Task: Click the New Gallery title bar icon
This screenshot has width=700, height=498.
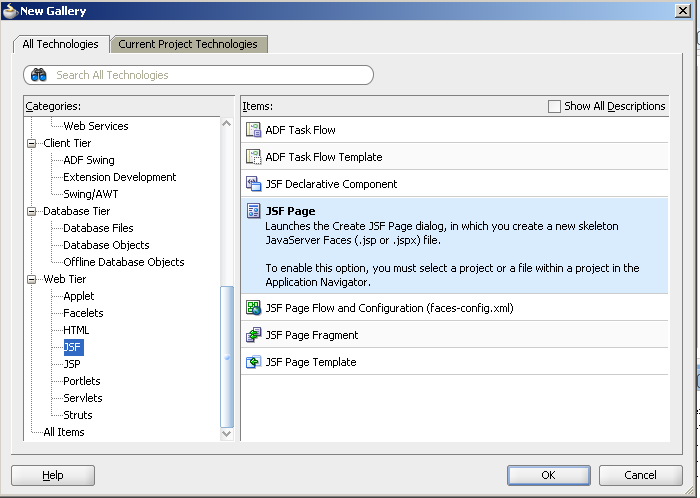Action: [x=10, y=11]
